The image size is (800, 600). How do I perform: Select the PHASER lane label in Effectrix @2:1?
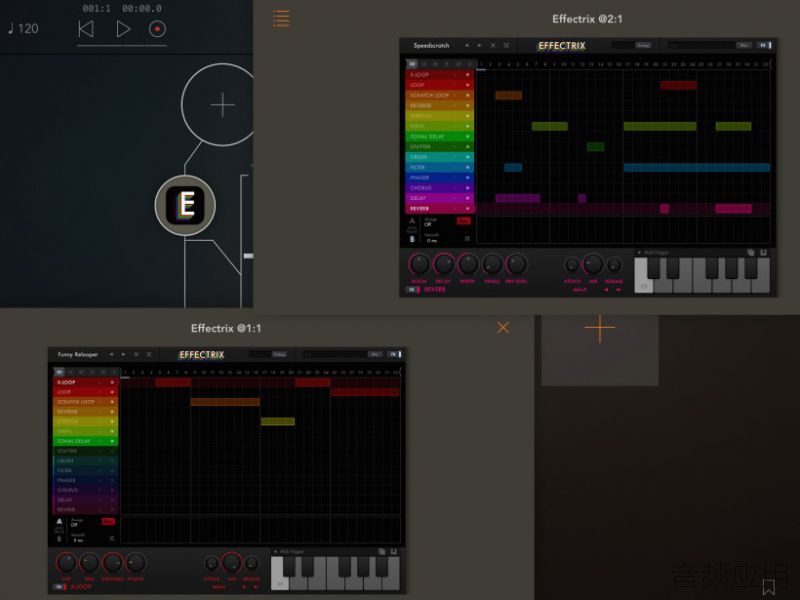pos(419,178)
